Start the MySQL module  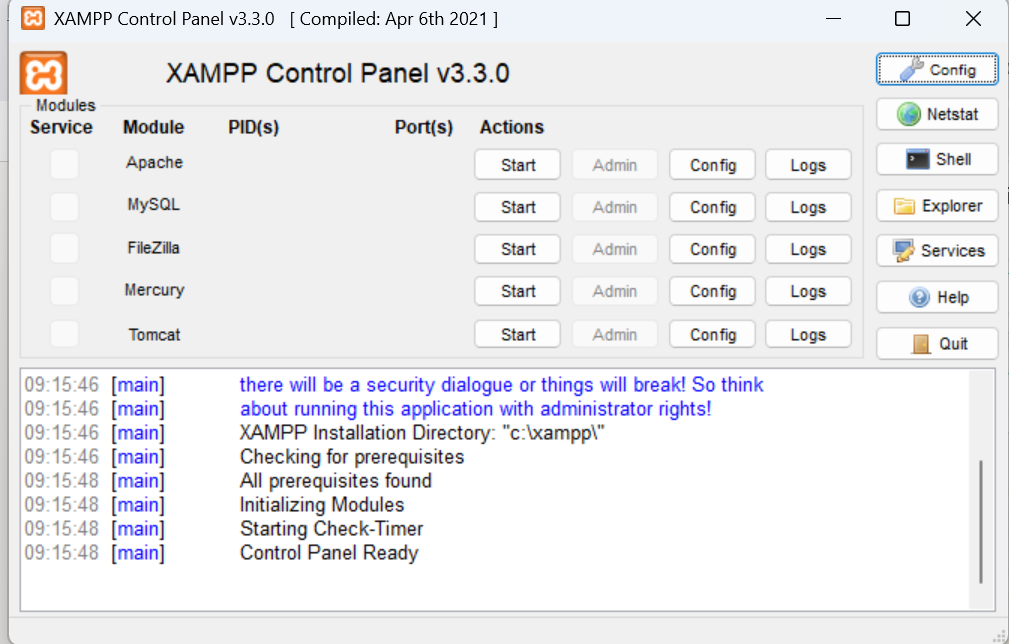click(518, 207)
